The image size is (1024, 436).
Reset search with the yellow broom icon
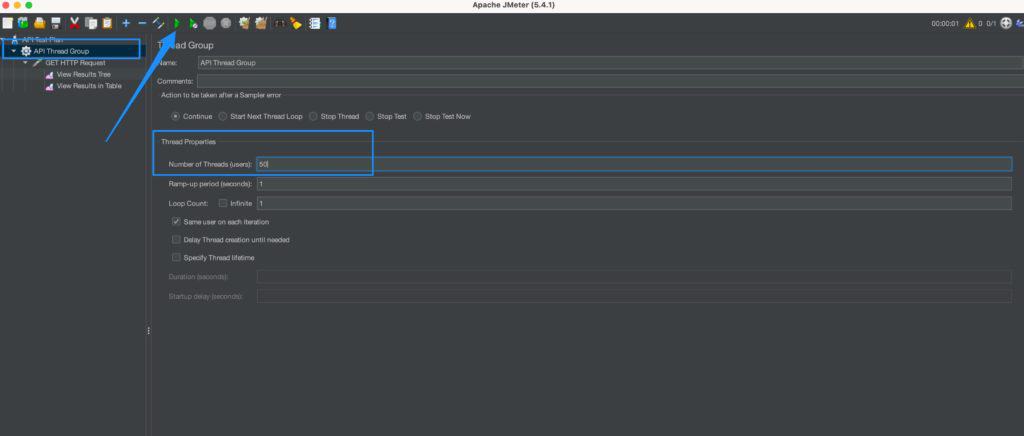click(296, 23)
